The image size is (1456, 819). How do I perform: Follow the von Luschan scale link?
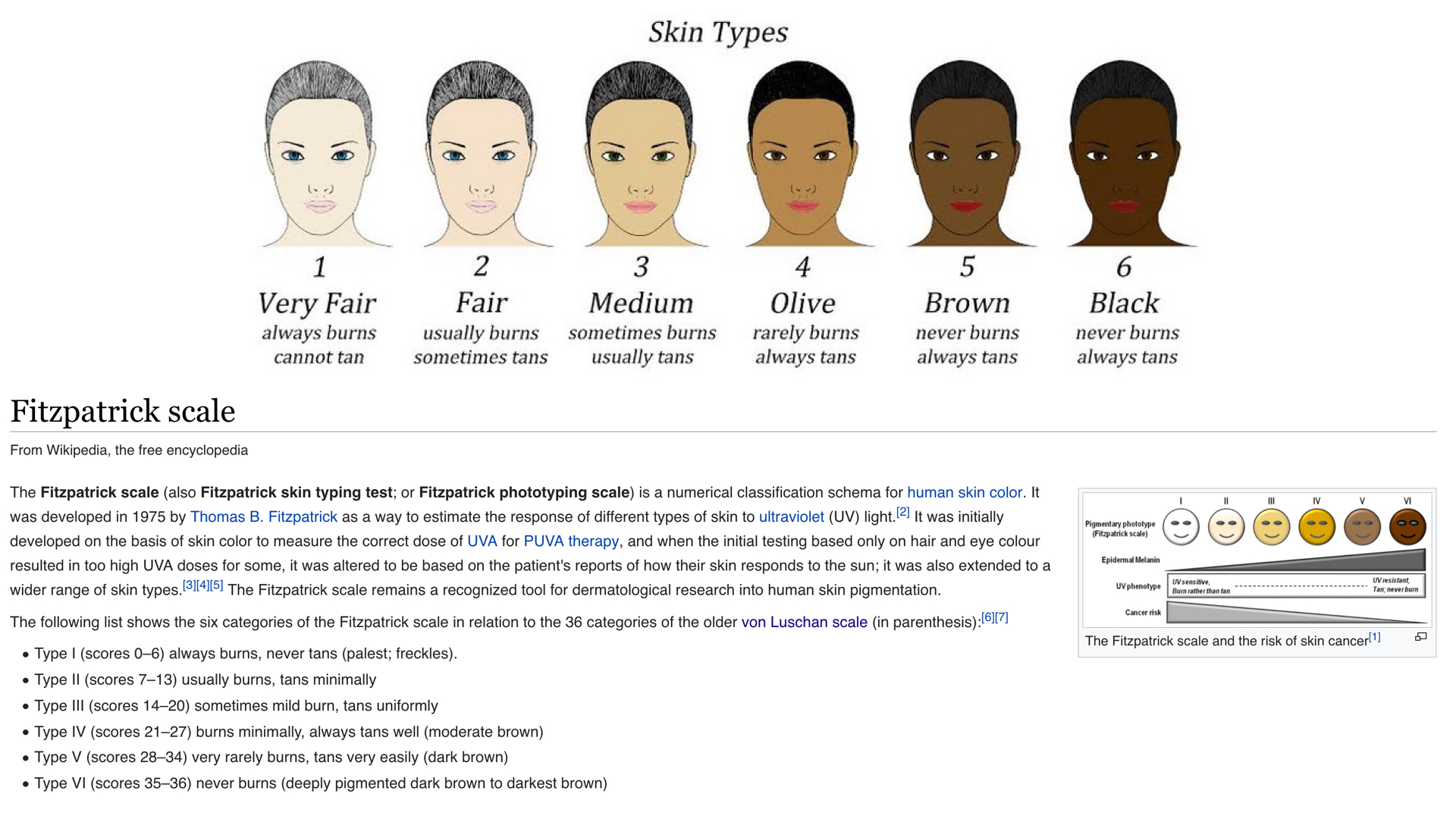tap(804, 622)
